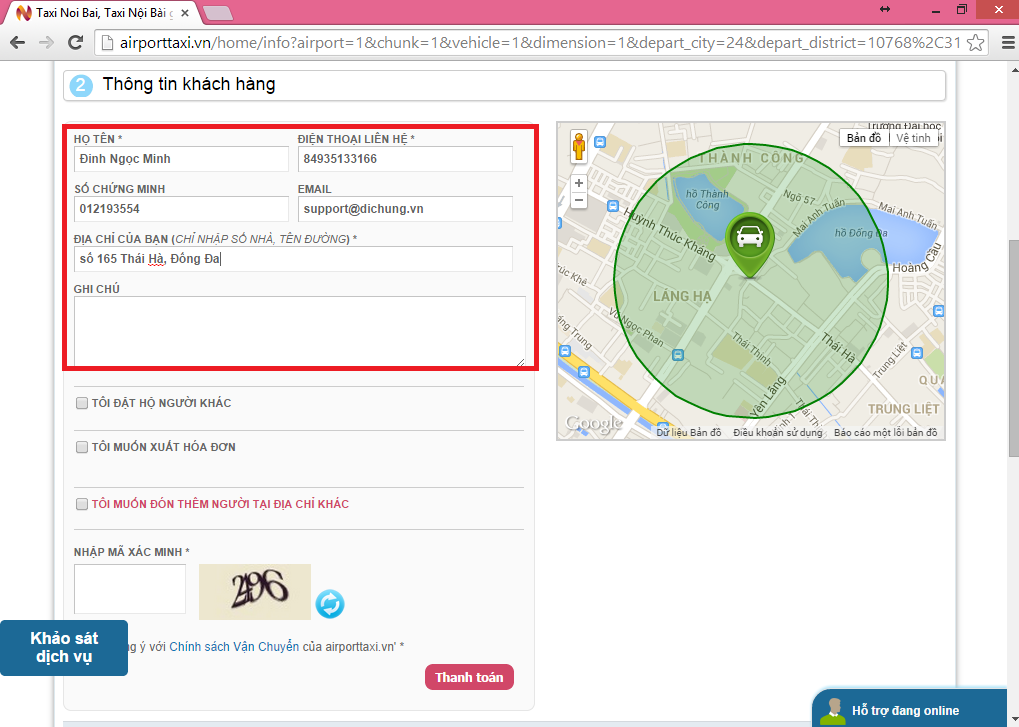Click the captcha refresh icon
Image resolution: width=1019 pixels, height=727 pixels.
click(330, 604)
